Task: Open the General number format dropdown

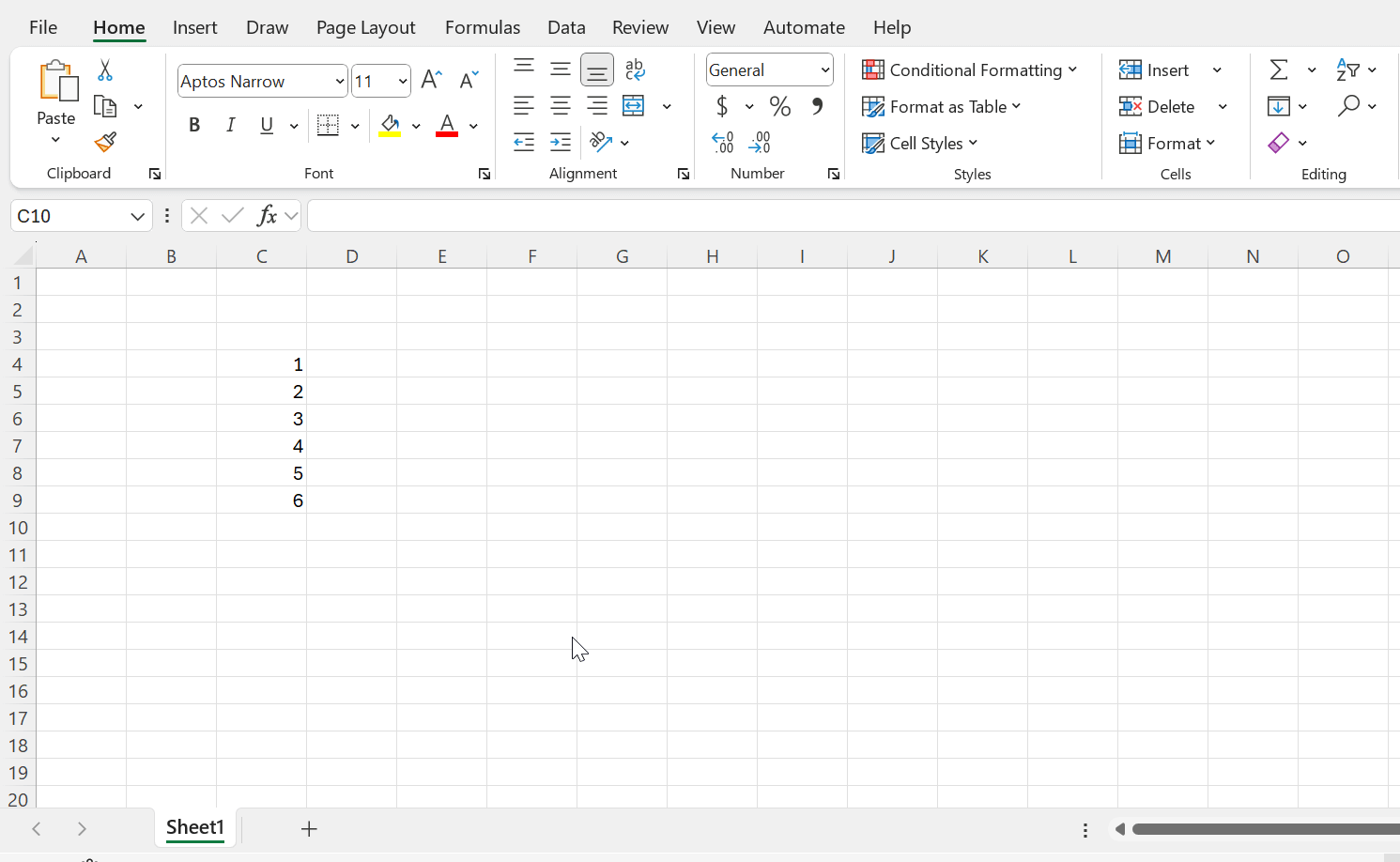Action: coord(825,70)
